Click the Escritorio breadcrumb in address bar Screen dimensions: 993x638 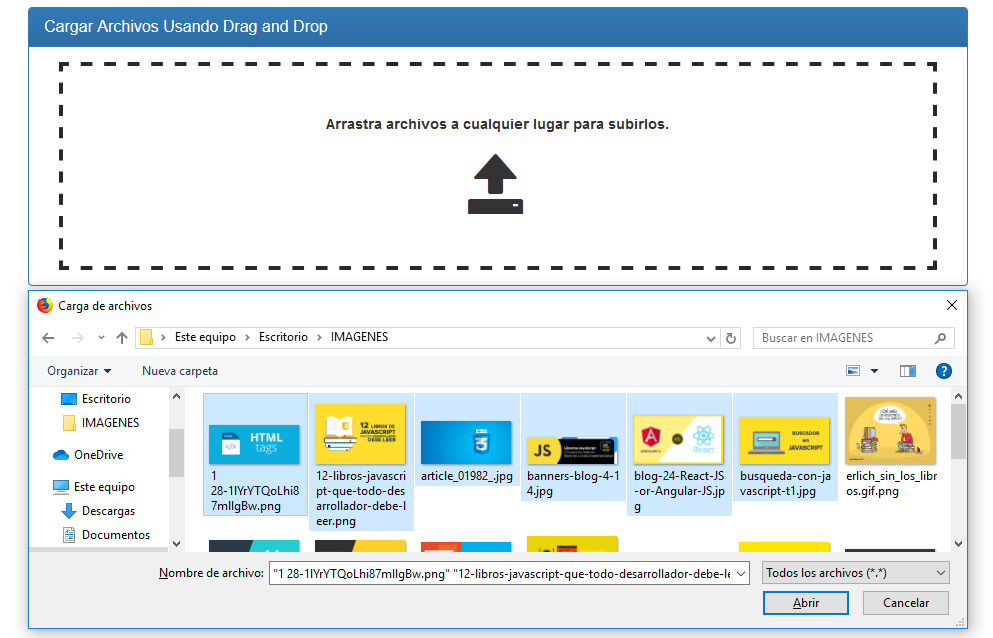283,338
